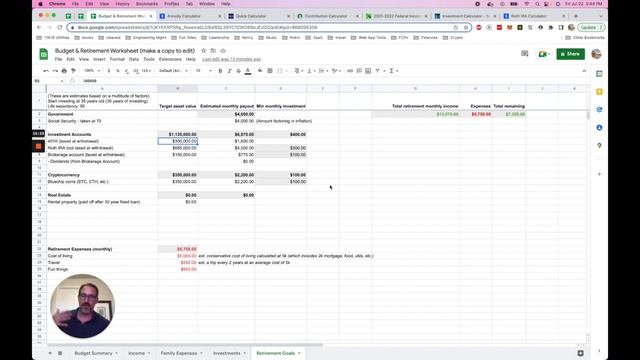Select the Paint format tool
This screenshot has height=360, width=640.
(73, 71)
